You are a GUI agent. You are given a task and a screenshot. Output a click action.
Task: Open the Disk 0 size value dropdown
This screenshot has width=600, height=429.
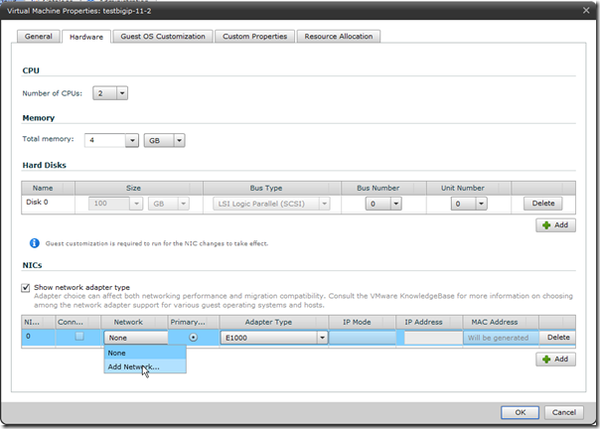point(136,204)
